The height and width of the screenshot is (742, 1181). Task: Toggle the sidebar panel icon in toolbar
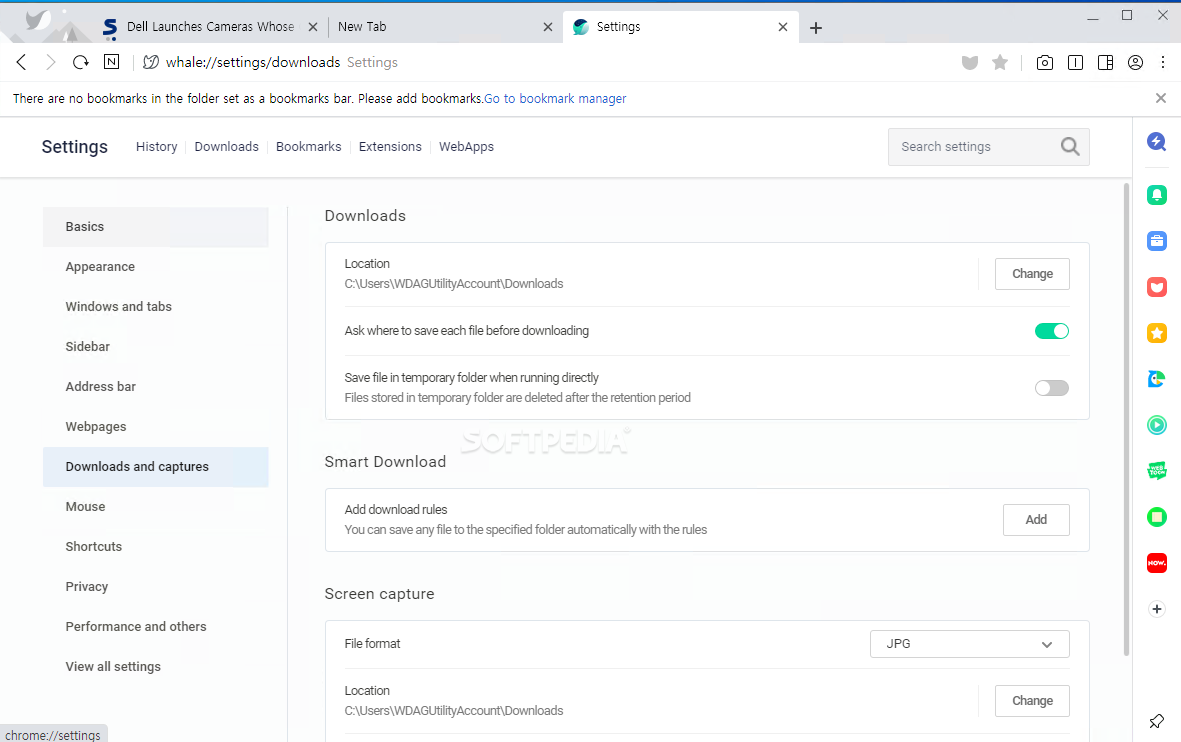(x=1106, y=63)
